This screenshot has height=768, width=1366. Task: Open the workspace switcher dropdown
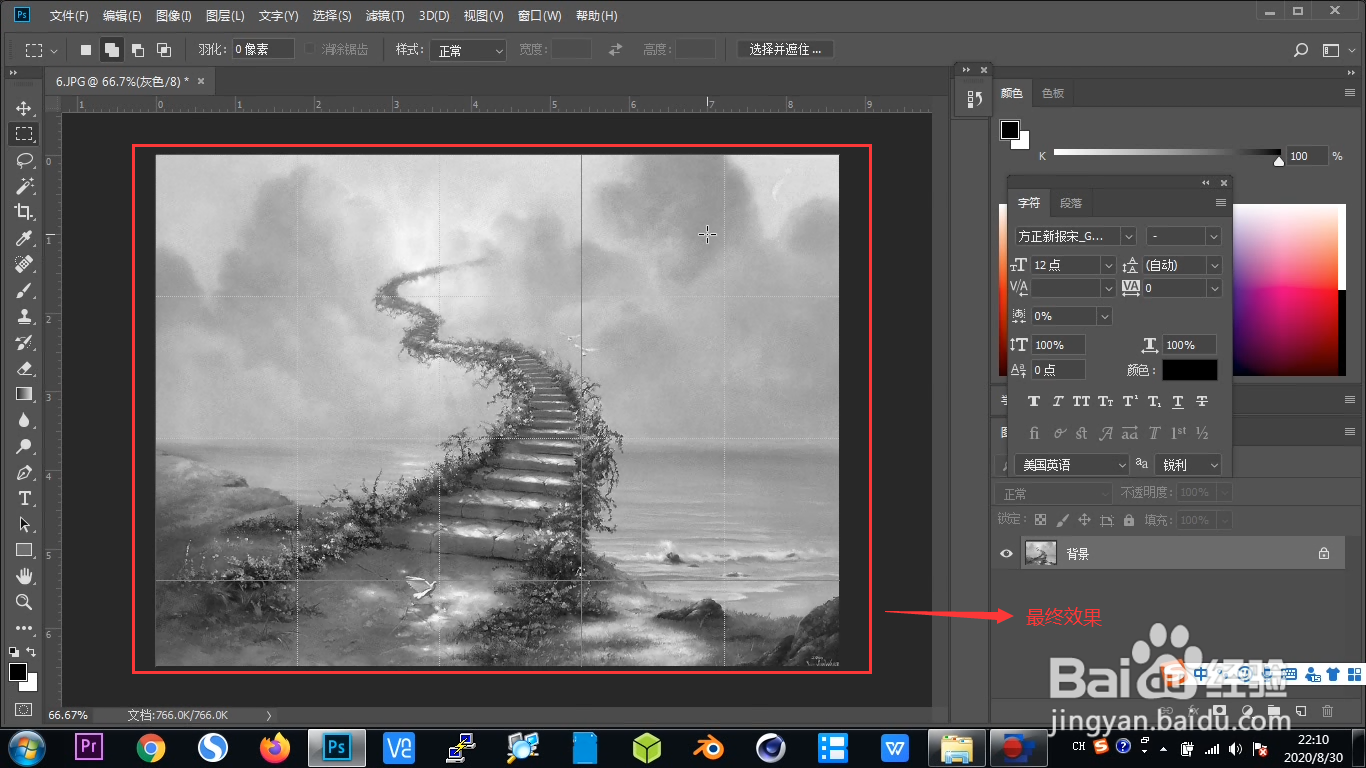(x=1337, y=50)
